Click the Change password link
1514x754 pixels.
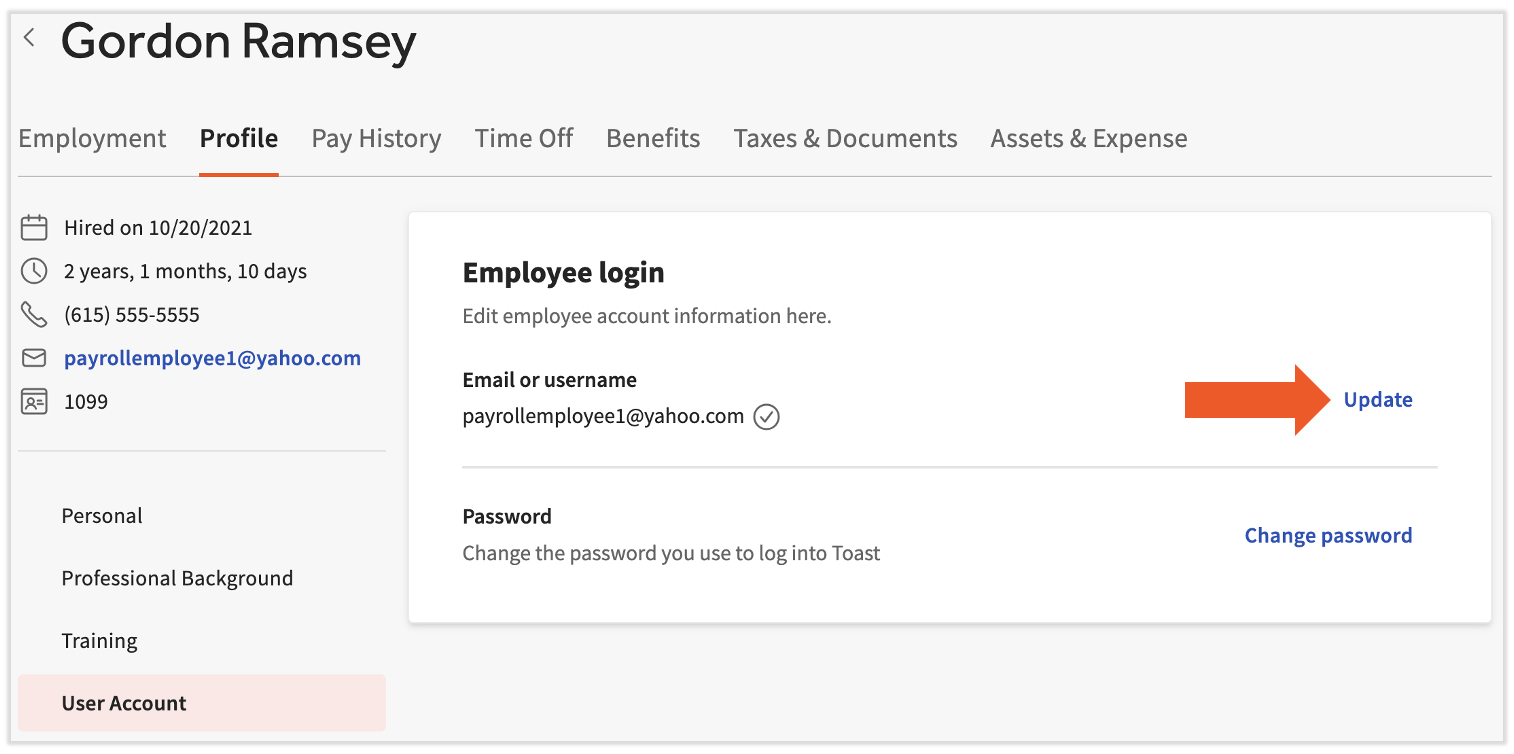point(1328,536)
